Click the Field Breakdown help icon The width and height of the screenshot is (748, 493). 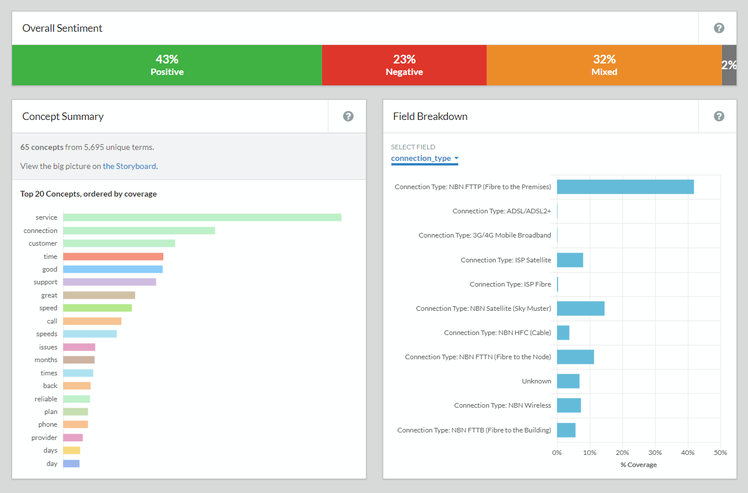(x=719, y=116)
